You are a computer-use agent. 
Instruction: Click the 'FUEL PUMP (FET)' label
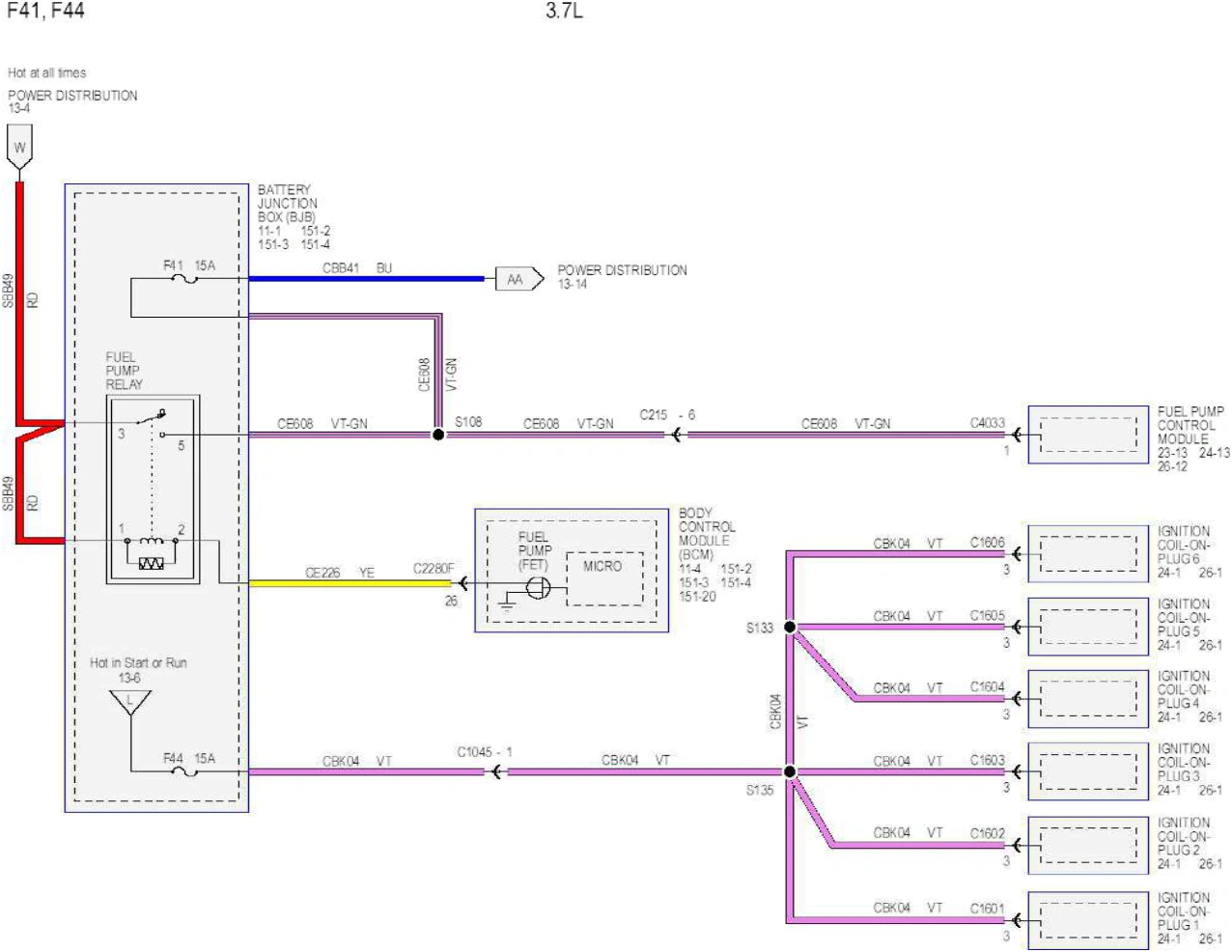[x=534, y=550]
